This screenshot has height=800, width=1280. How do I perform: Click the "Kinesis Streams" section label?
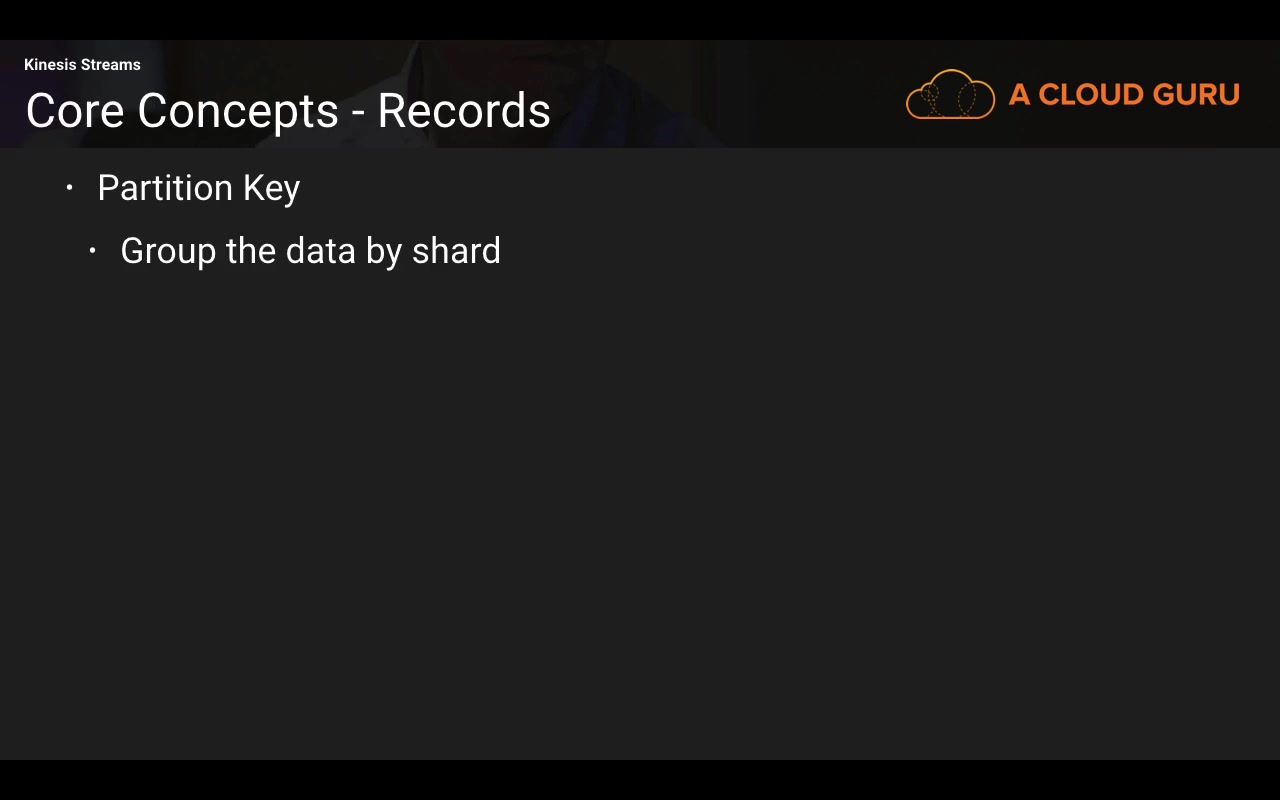82,65
